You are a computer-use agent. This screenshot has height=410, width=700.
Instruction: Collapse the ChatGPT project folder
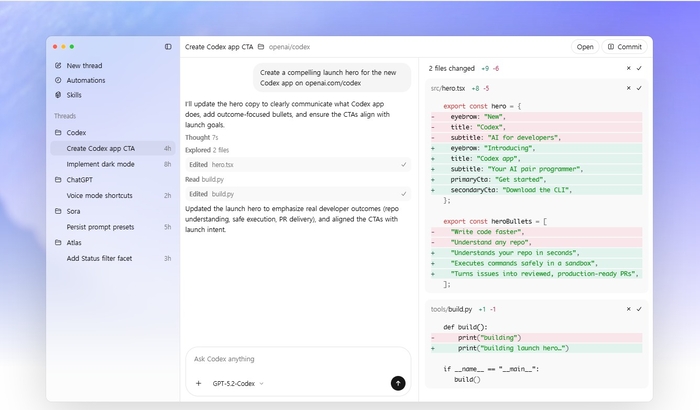click(58, 180)
